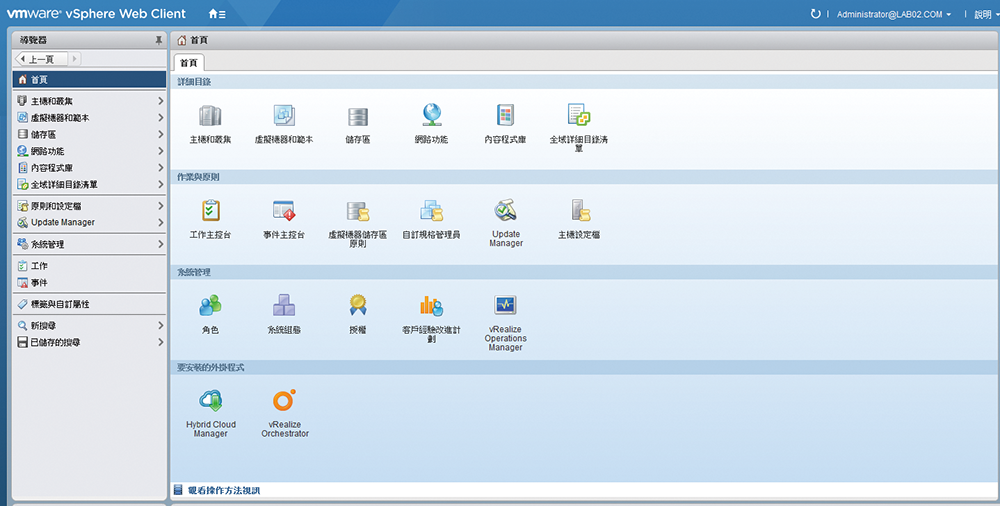Select 首頁 in navigator sidebar
This screenshot has height=506, width=1000.
click(x=89, y=79)
